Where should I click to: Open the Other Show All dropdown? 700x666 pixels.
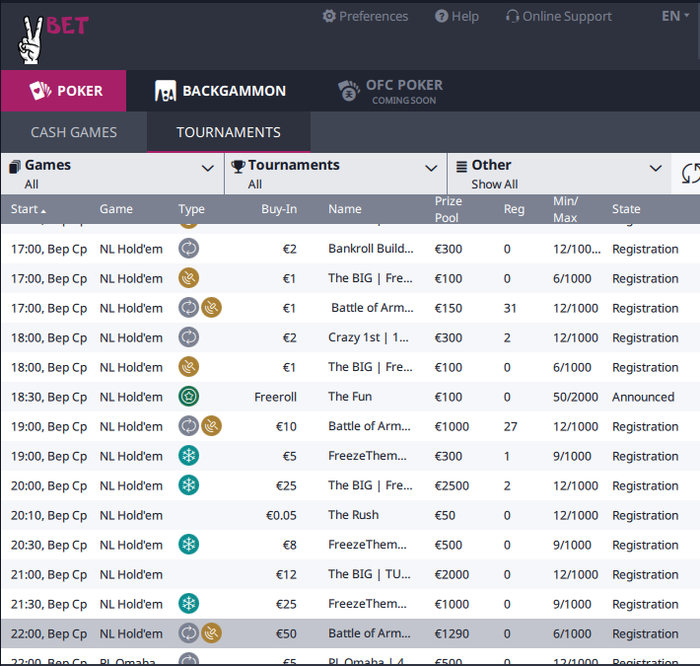[559, 174]
